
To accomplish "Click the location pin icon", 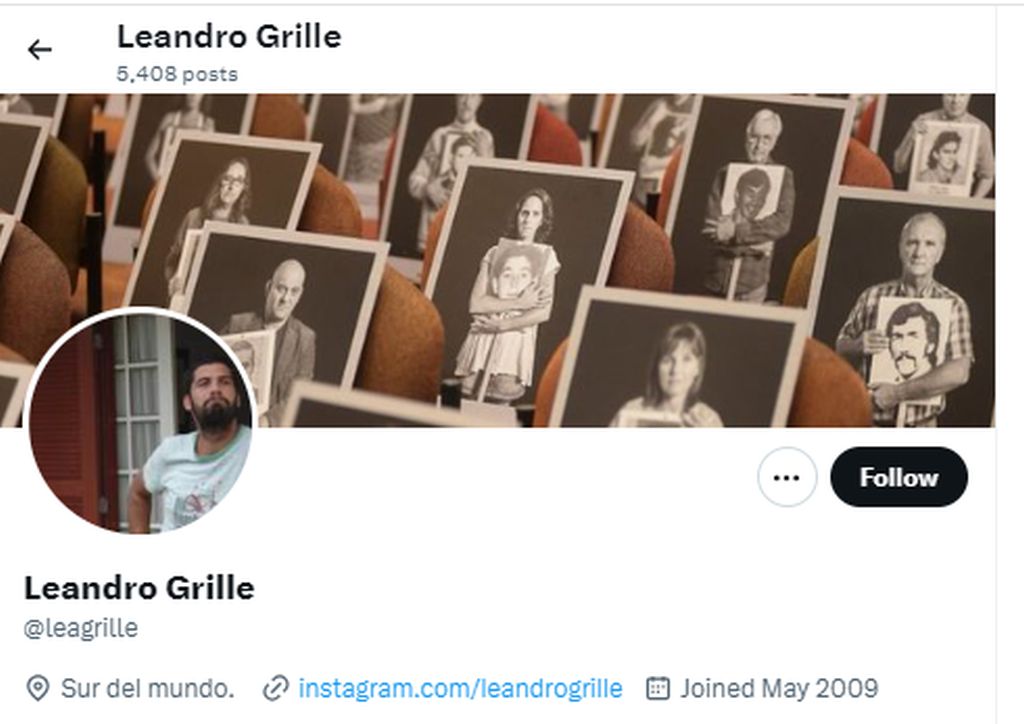I will coord(38,689).
